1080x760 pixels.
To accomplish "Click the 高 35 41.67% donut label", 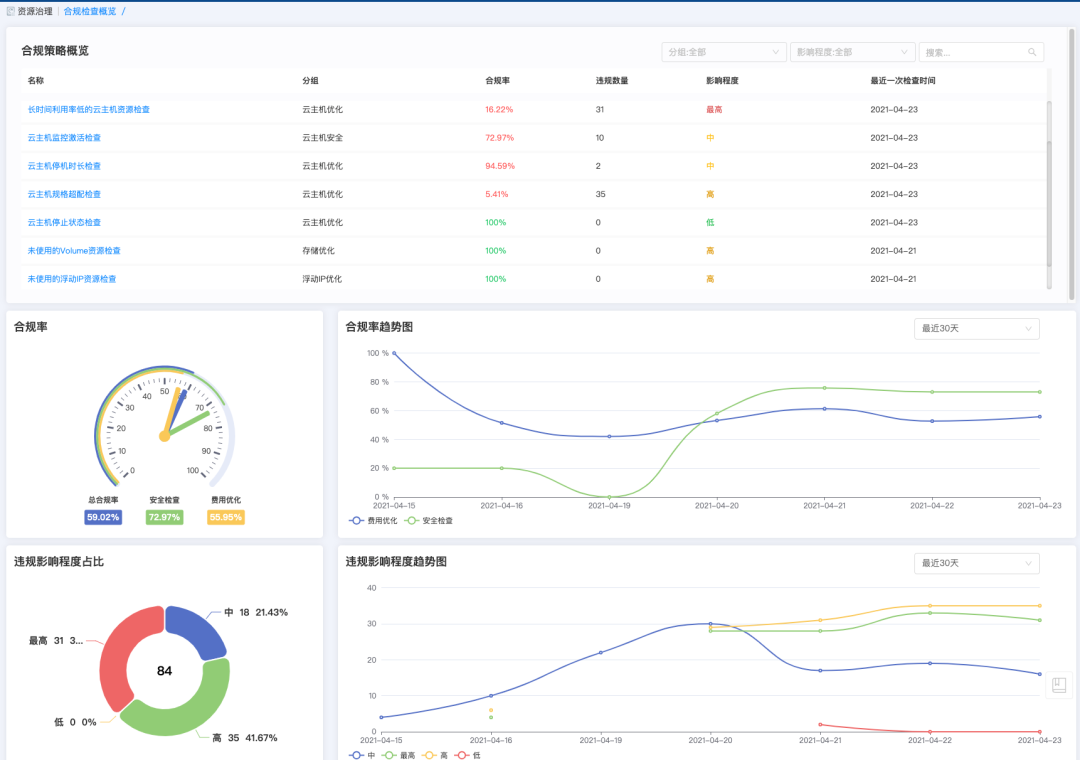I will (245, 738).
